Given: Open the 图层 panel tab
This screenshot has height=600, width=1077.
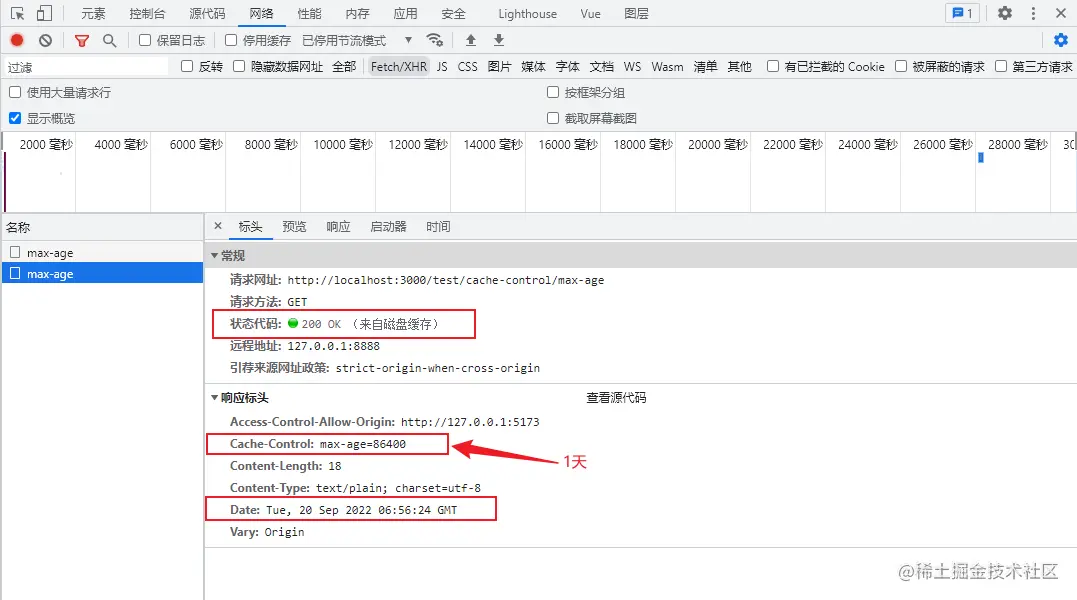Looking at the screenshot, I should (x=637, y=14).
